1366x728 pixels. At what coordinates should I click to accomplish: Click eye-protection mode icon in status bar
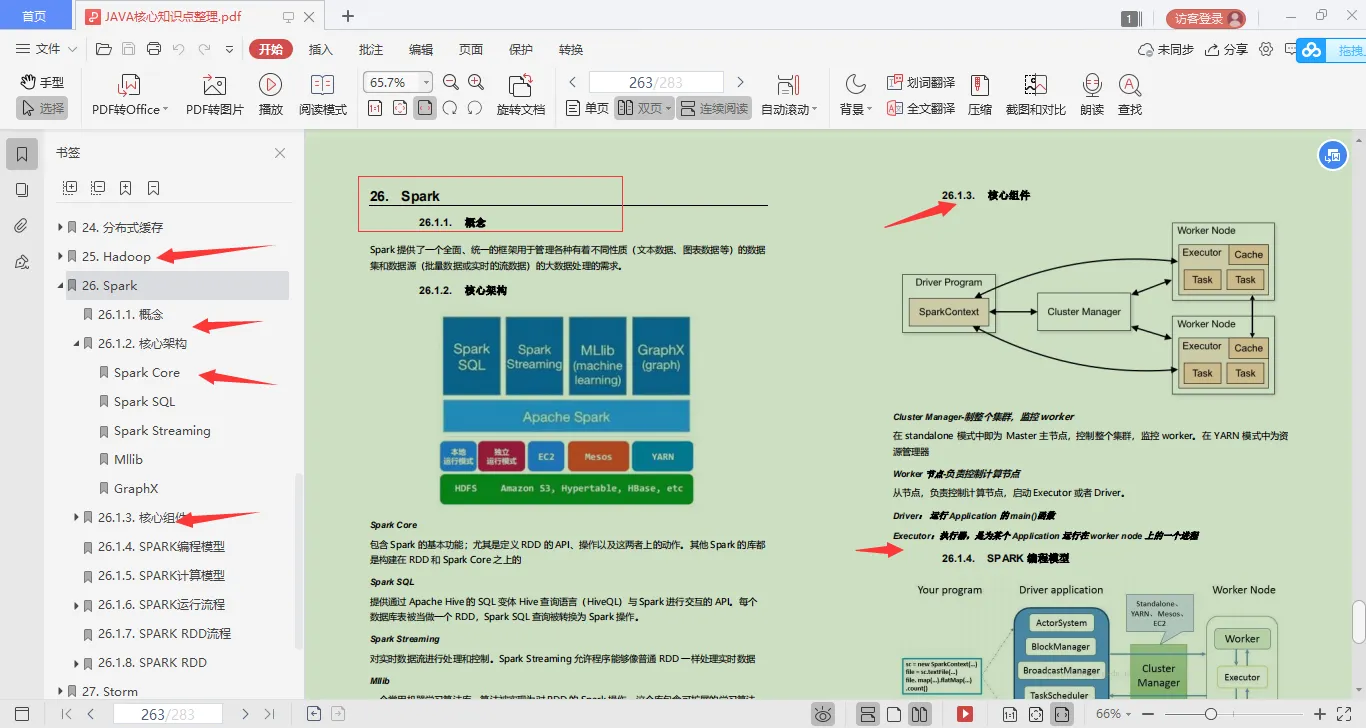[x=823, y=714]
